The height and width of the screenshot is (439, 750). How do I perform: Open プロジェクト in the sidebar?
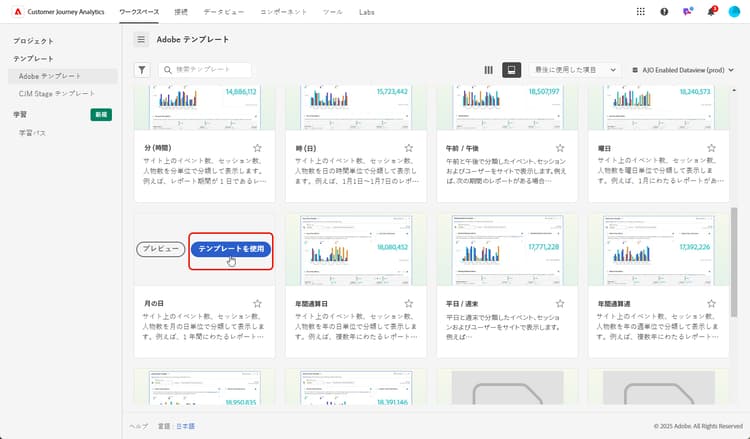pyautogui.click(x=33, y=41)
